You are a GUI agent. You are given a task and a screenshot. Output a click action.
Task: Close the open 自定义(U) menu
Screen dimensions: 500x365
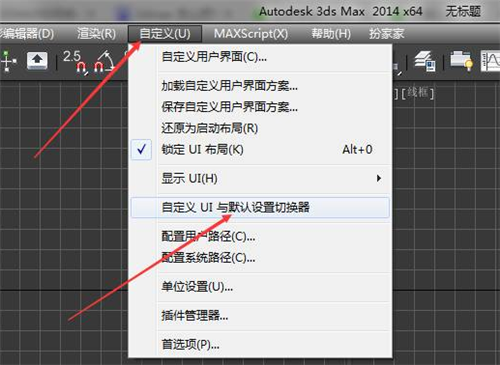pyautogui.click(x=165, y=34)
